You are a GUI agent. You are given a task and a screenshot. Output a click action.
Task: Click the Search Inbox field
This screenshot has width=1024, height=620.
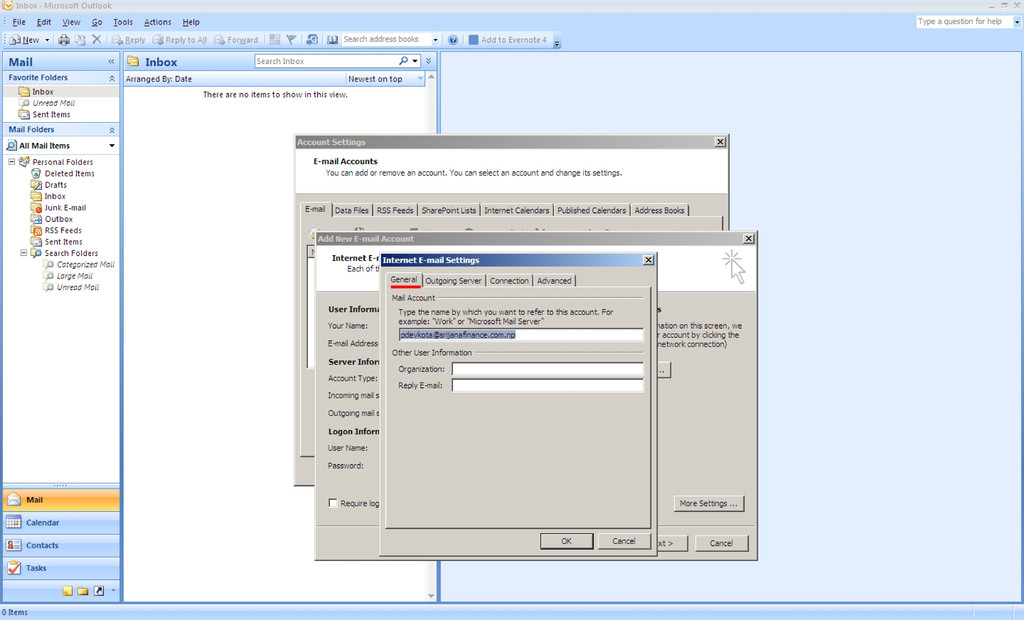click(x=325, y=61)
